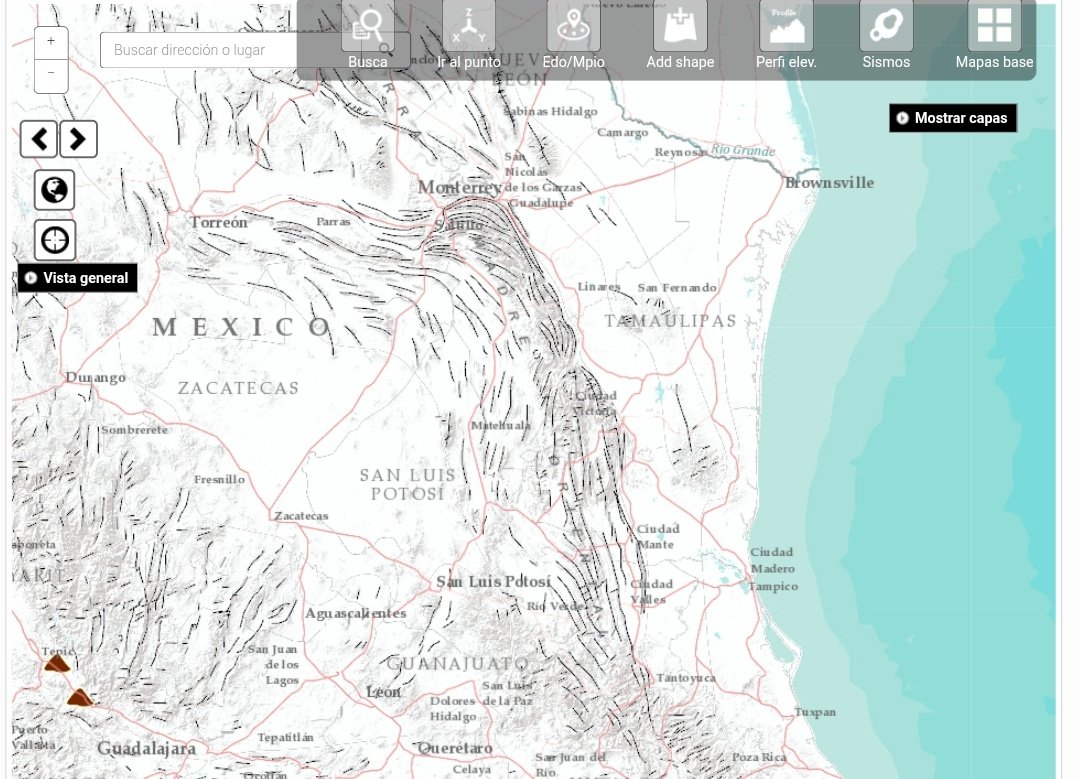Click the Monterrey city label
This screenshot has height=779, width=1080.
[459, 187]
